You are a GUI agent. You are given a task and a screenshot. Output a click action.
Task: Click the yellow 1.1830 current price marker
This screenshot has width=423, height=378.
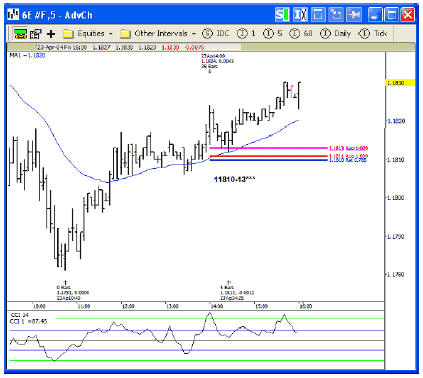(400, 83)
